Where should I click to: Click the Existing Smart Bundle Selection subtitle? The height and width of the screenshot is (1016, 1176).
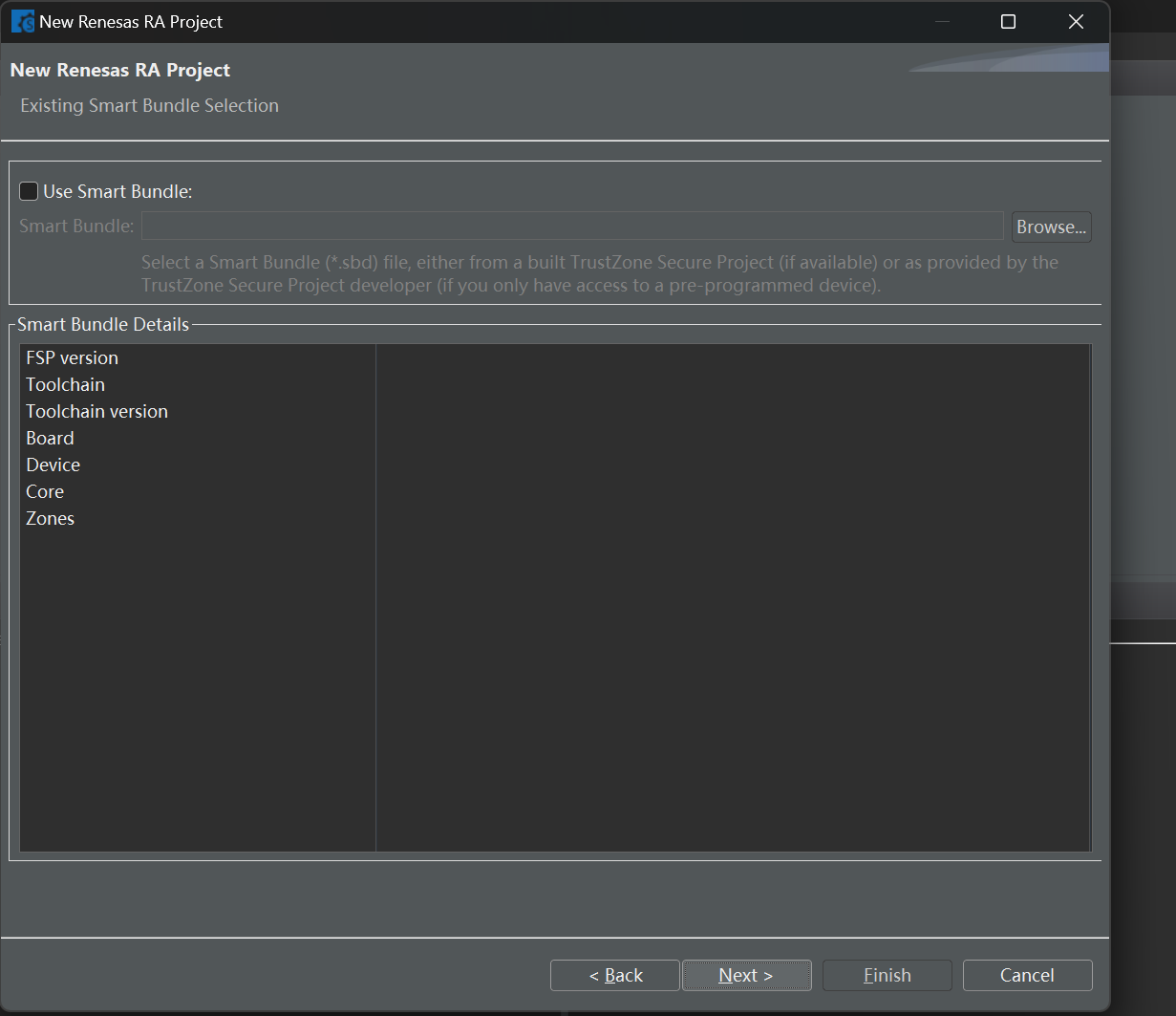click(149, 105)
